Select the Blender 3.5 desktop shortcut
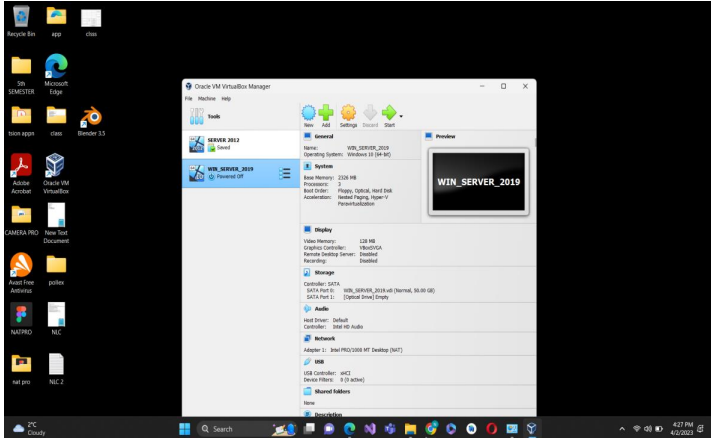711x438 pixels. (91, 122)
